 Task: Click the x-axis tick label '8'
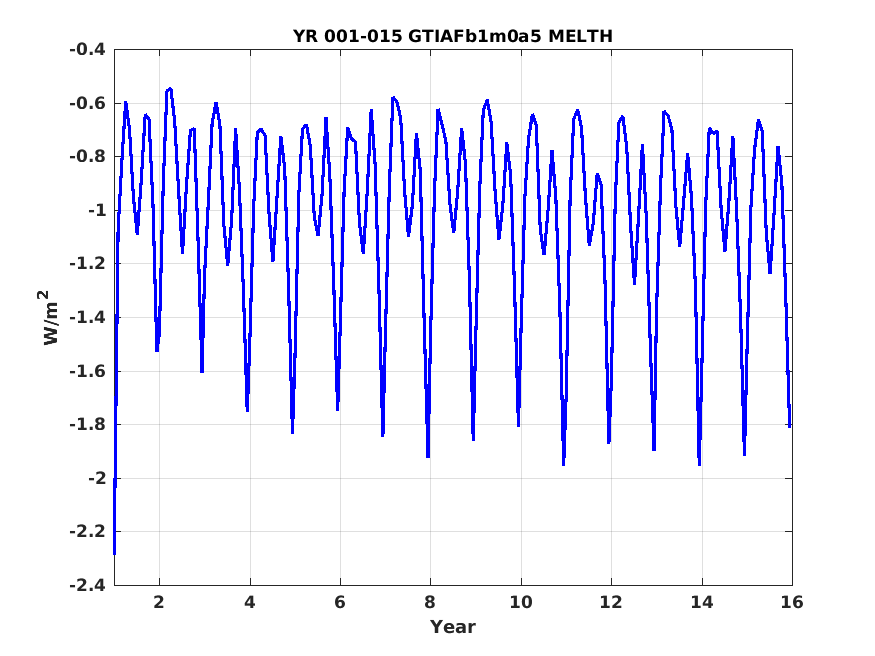click(x=430, y=602)
